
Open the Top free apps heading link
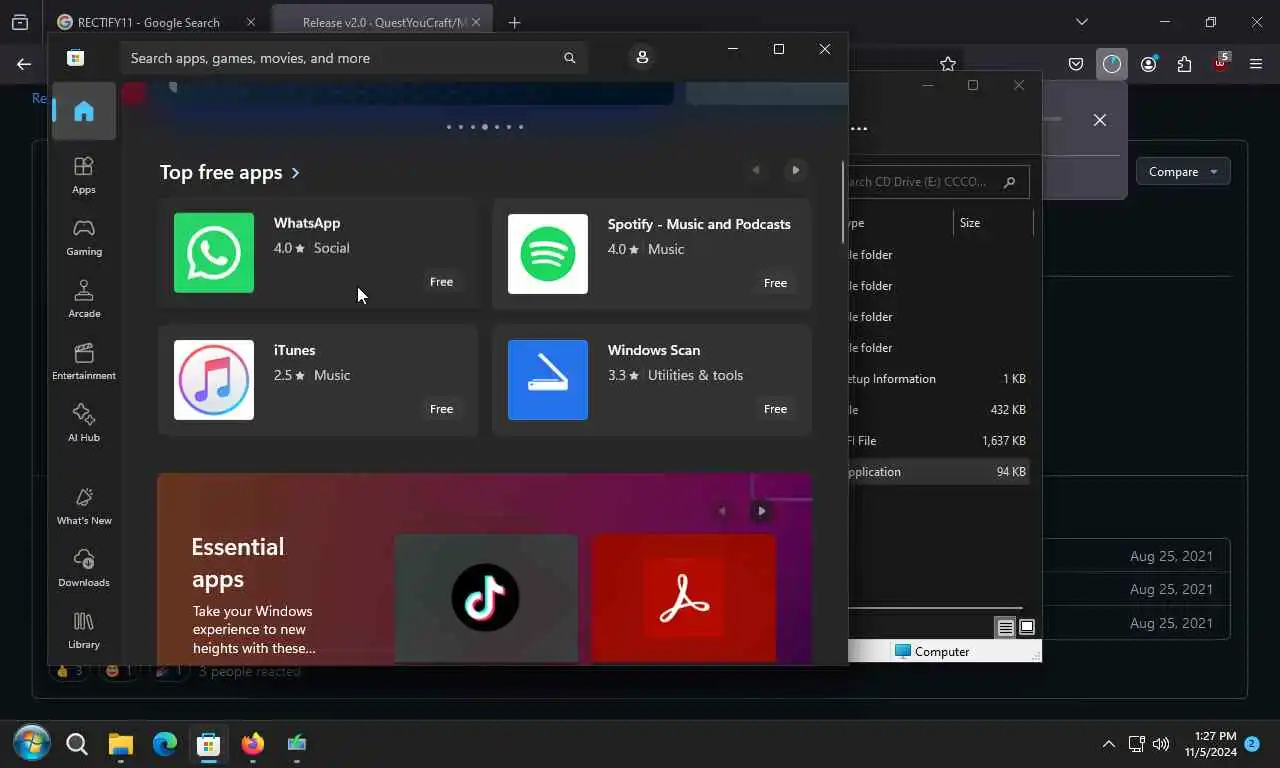[x=230, y=172]
